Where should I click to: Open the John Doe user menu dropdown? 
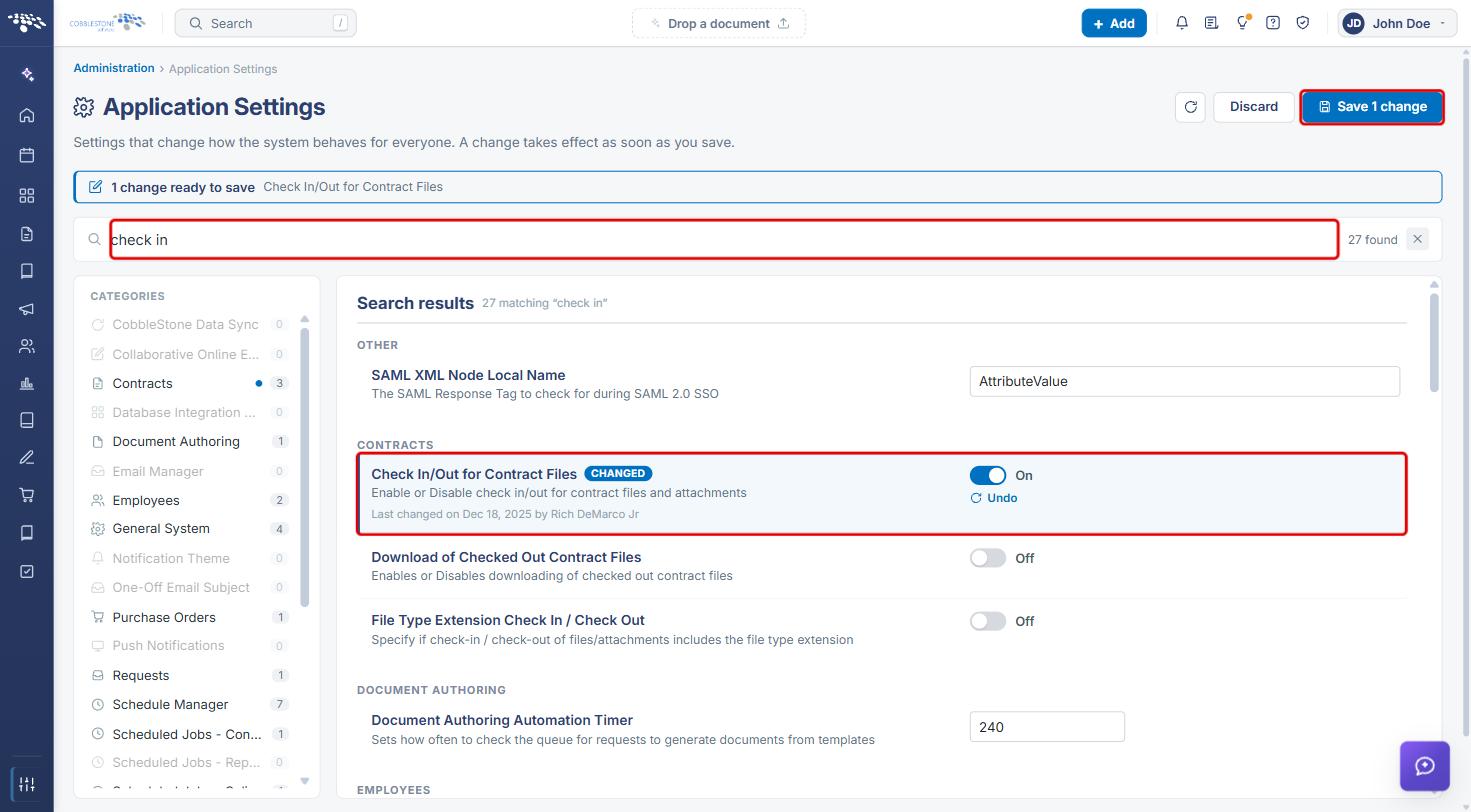(1397, 23)
